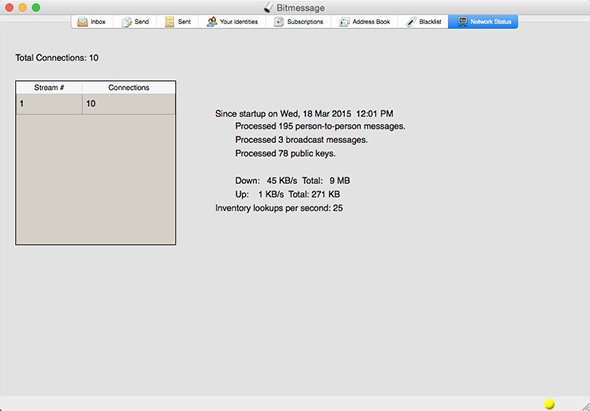This screenshot has height=411, width=590.
Task: Switch to the Send tab
Action: click(135, 22)
